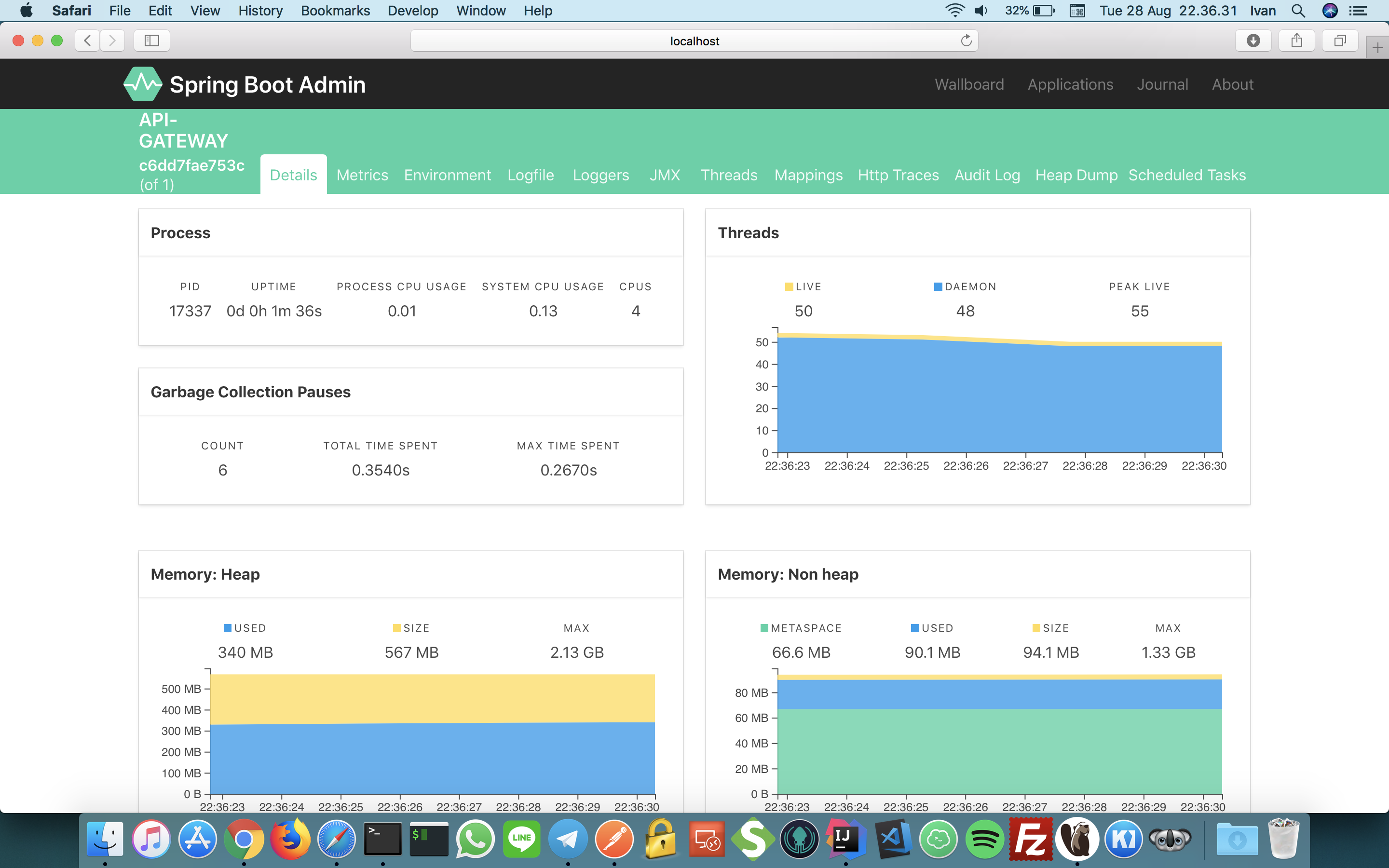Open the Downloads folder in dock

[x=1237, y=840]
